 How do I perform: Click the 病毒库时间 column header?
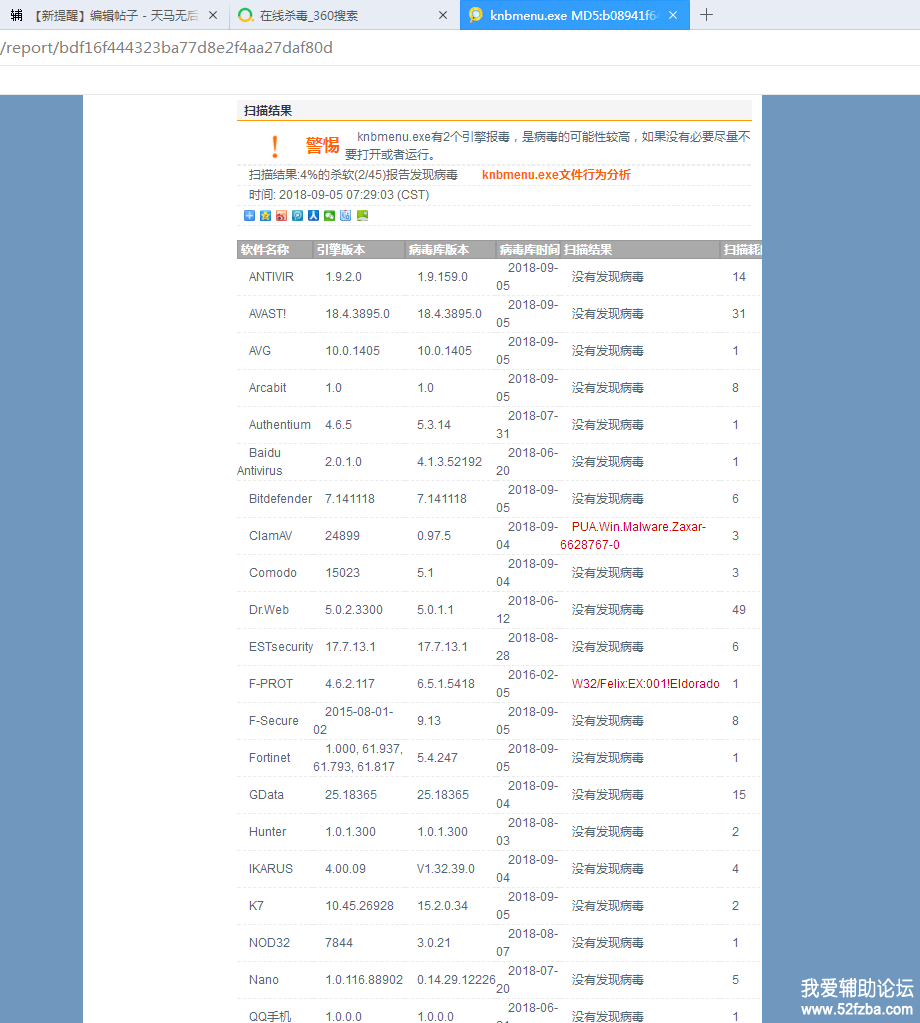point(529,250)
